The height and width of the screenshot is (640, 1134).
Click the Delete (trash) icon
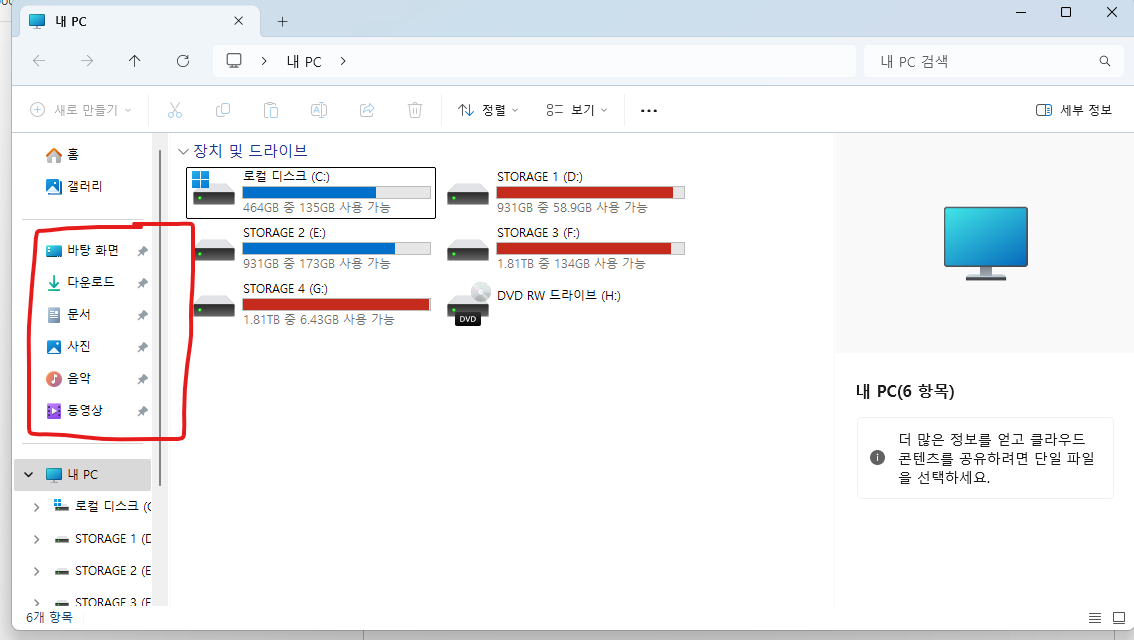(x=415, y=110)
